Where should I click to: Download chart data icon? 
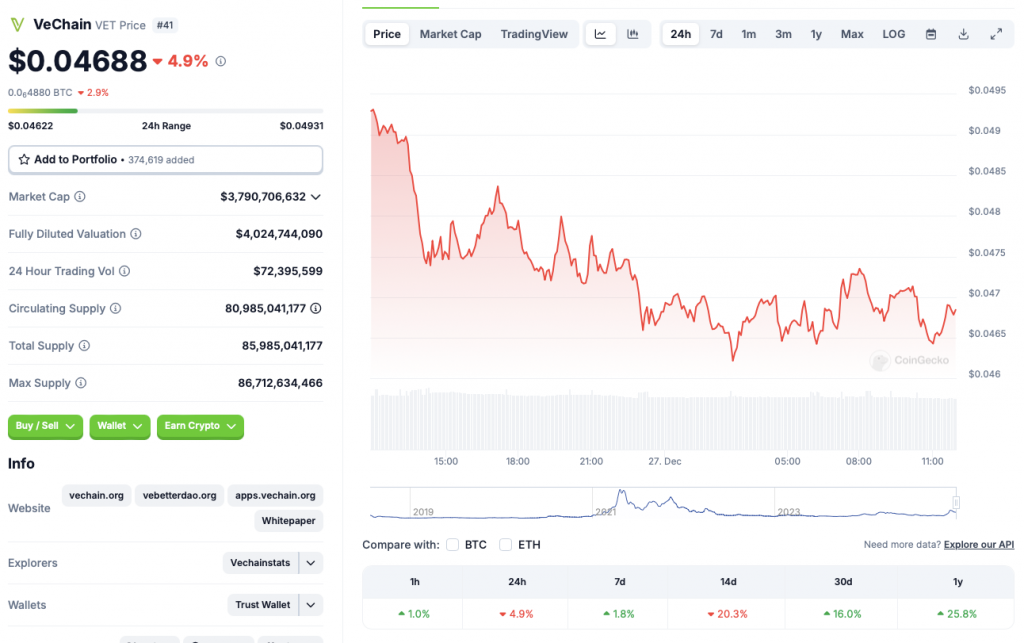pyautogui.click(x=963, y=34)
